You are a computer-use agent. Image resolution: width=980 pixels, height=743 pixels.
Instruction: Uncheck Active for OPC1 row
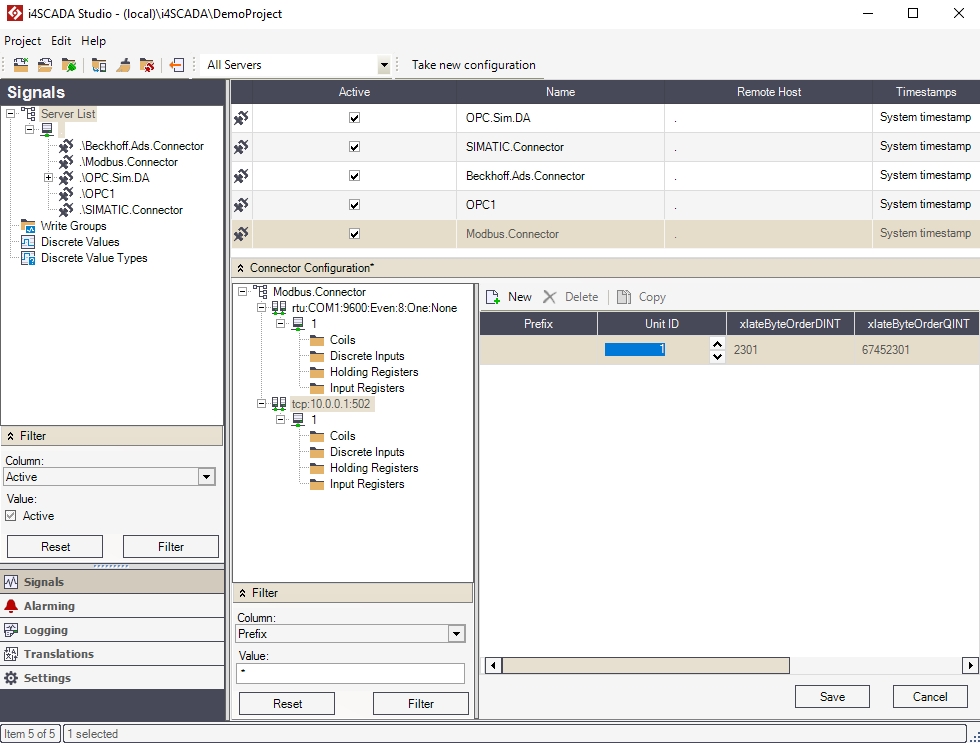click(x=354, y=205)
